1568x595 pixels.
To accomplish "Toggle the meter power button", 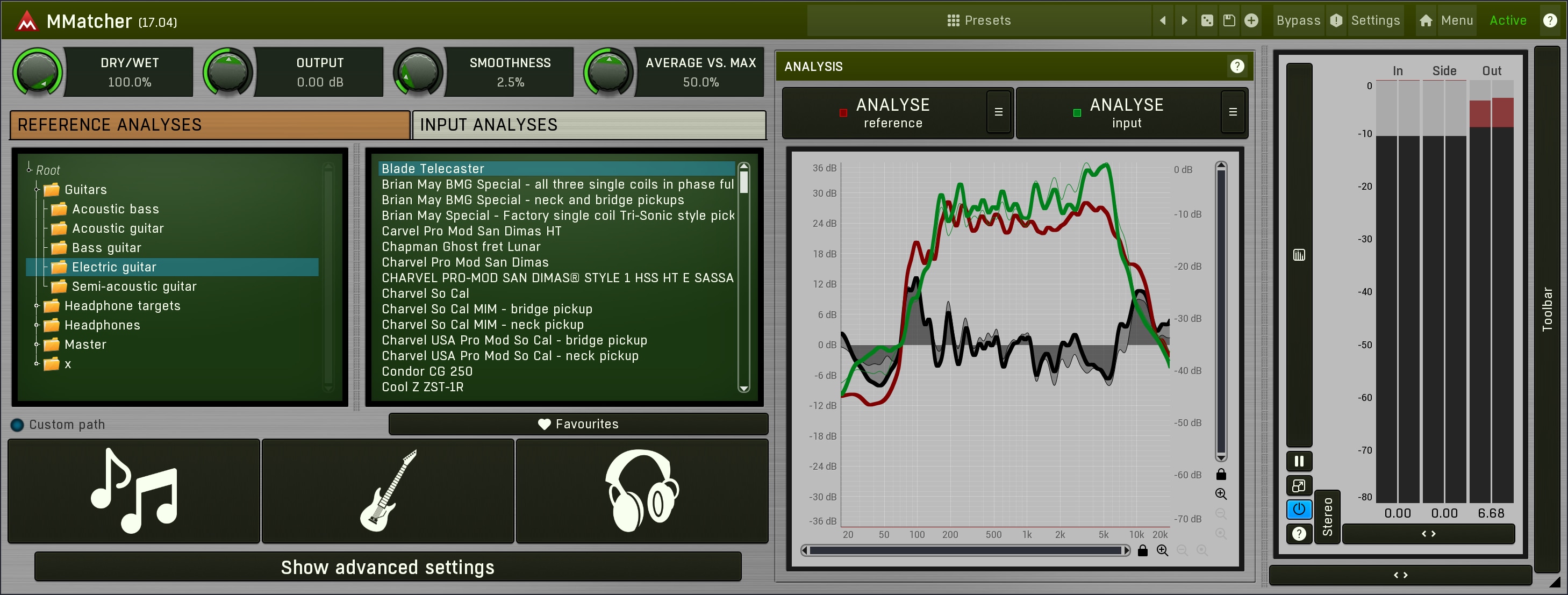I will point(1298,509).
